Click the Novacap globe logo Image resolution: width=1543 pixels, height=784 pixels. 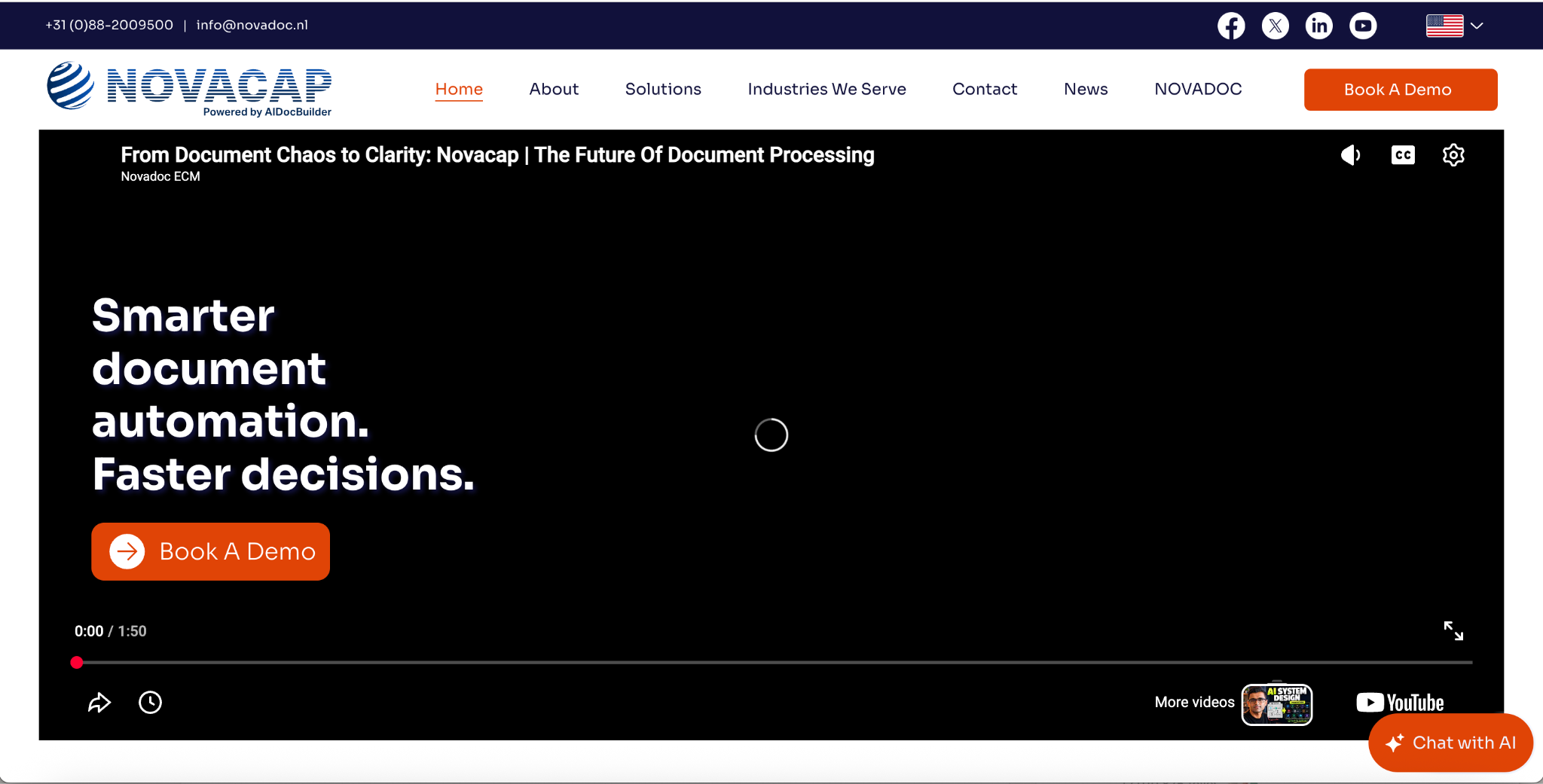[70, 86]
